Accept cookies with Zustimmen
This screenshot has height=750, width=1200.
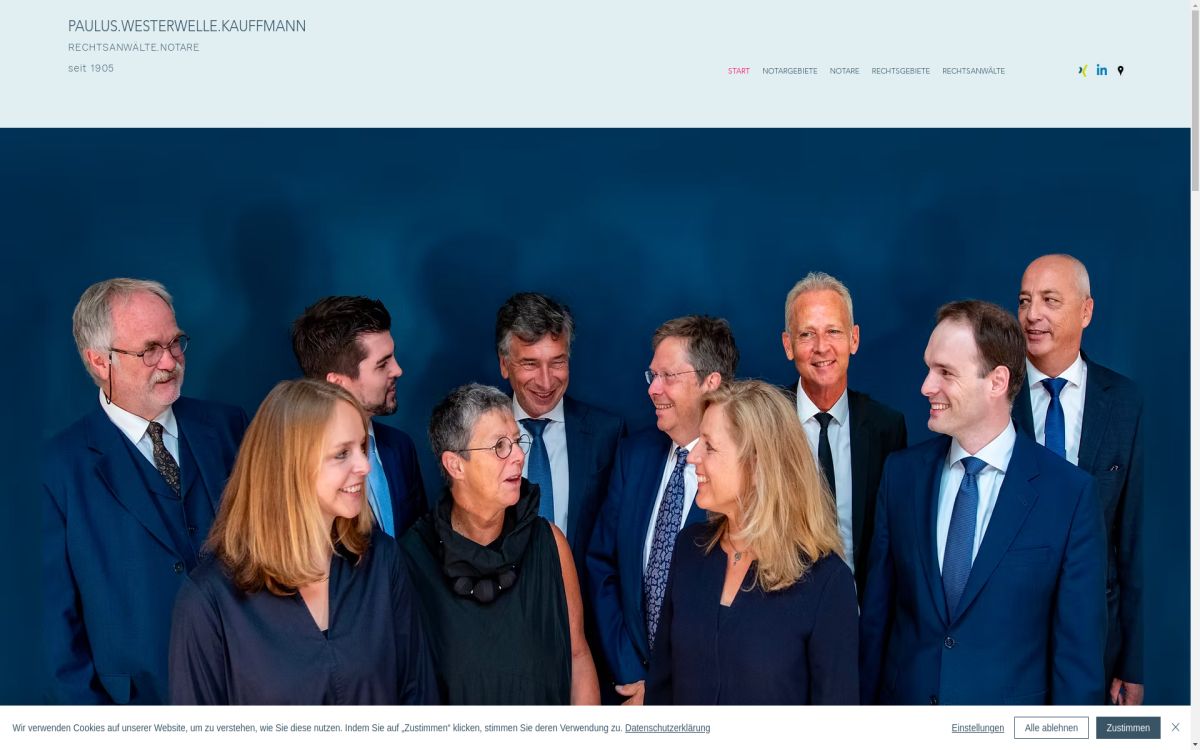click(x=1128, y=728)
